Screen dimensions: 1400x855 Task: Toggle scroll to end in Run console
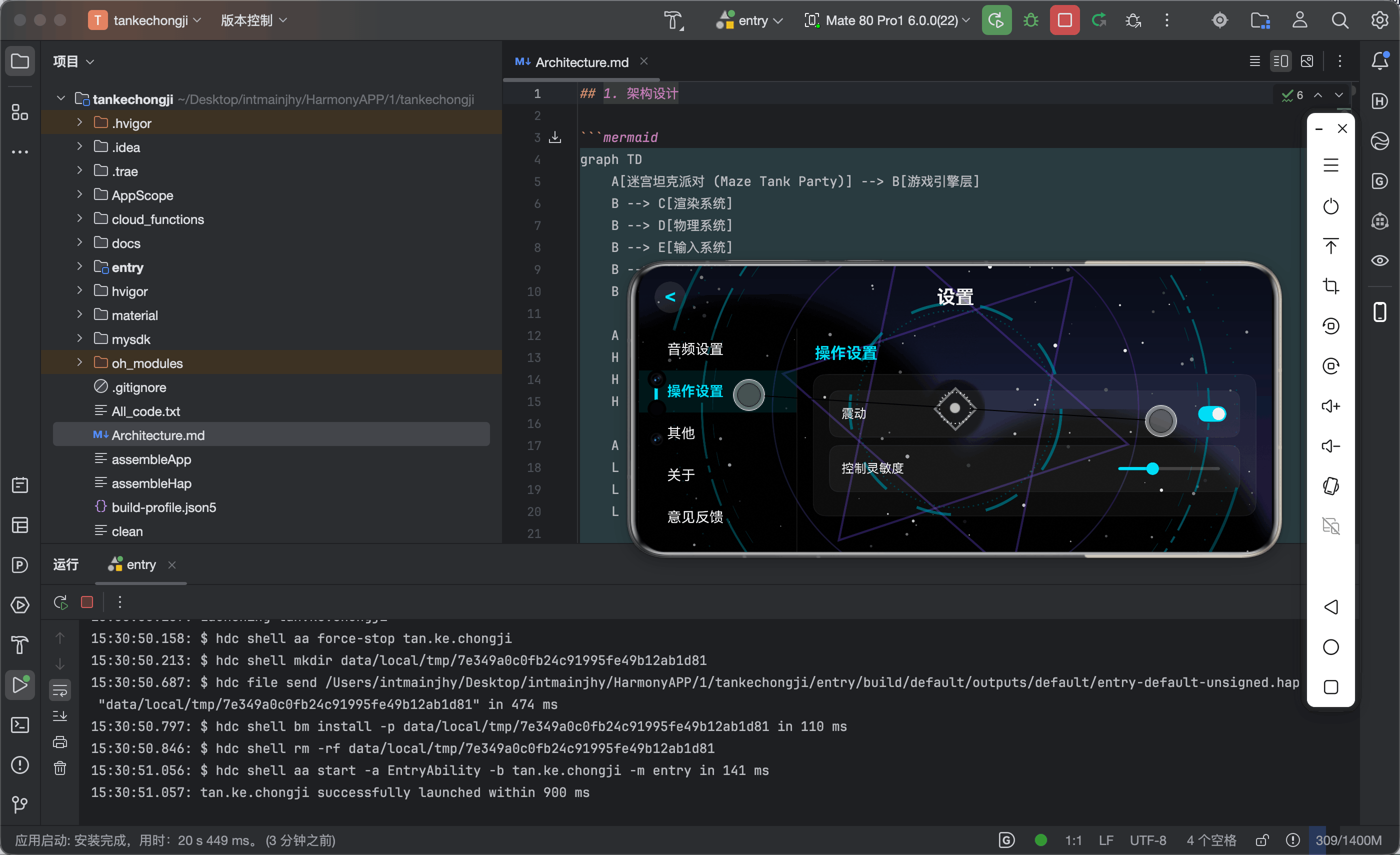(x=59, y=716)
